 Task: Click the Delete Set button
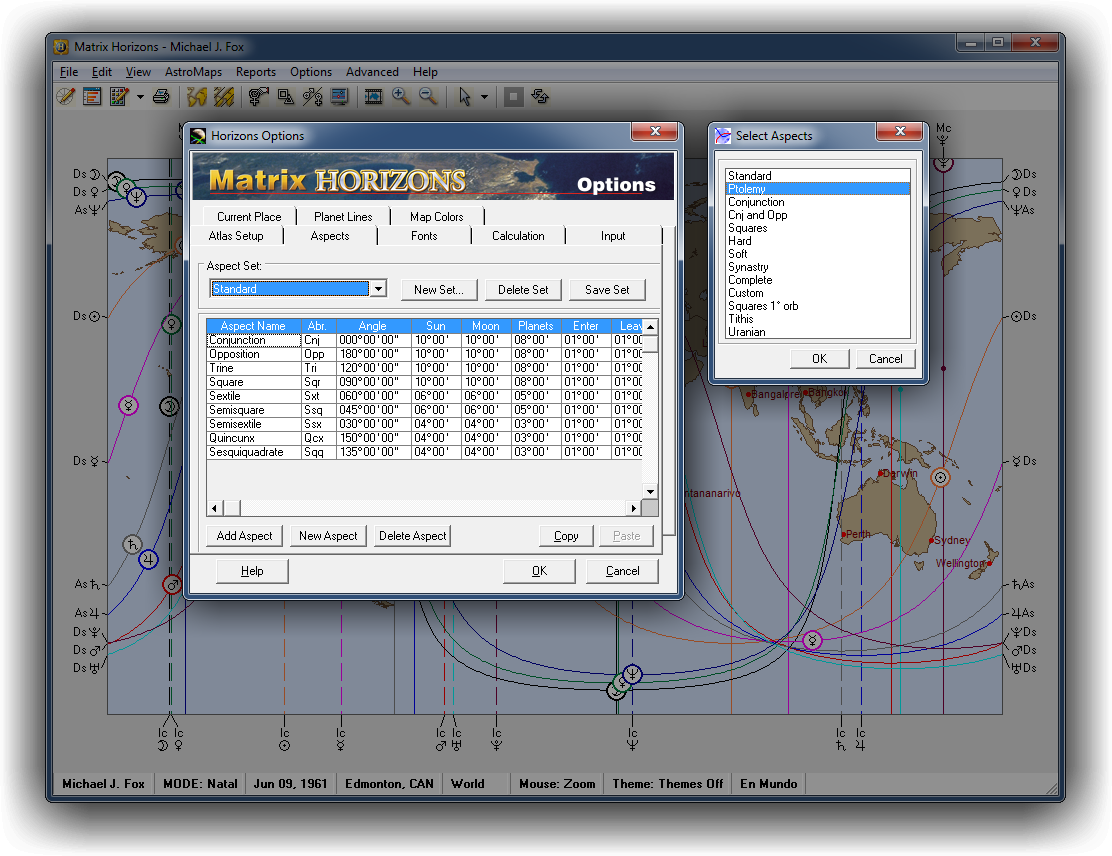click(523, 289)
